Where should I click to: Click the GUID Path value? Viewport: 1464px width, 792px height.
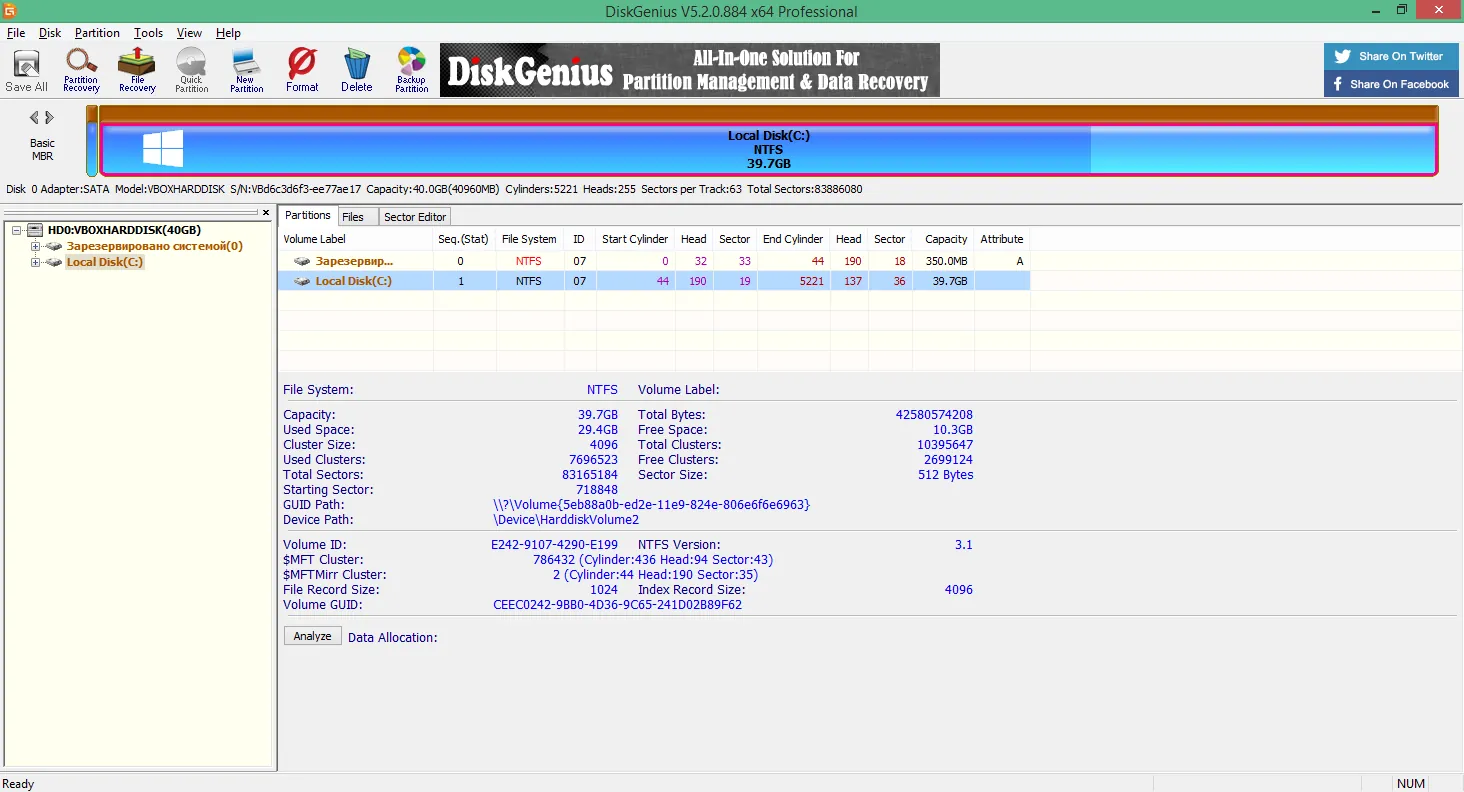pyautogui.click(x=651, y=505)
